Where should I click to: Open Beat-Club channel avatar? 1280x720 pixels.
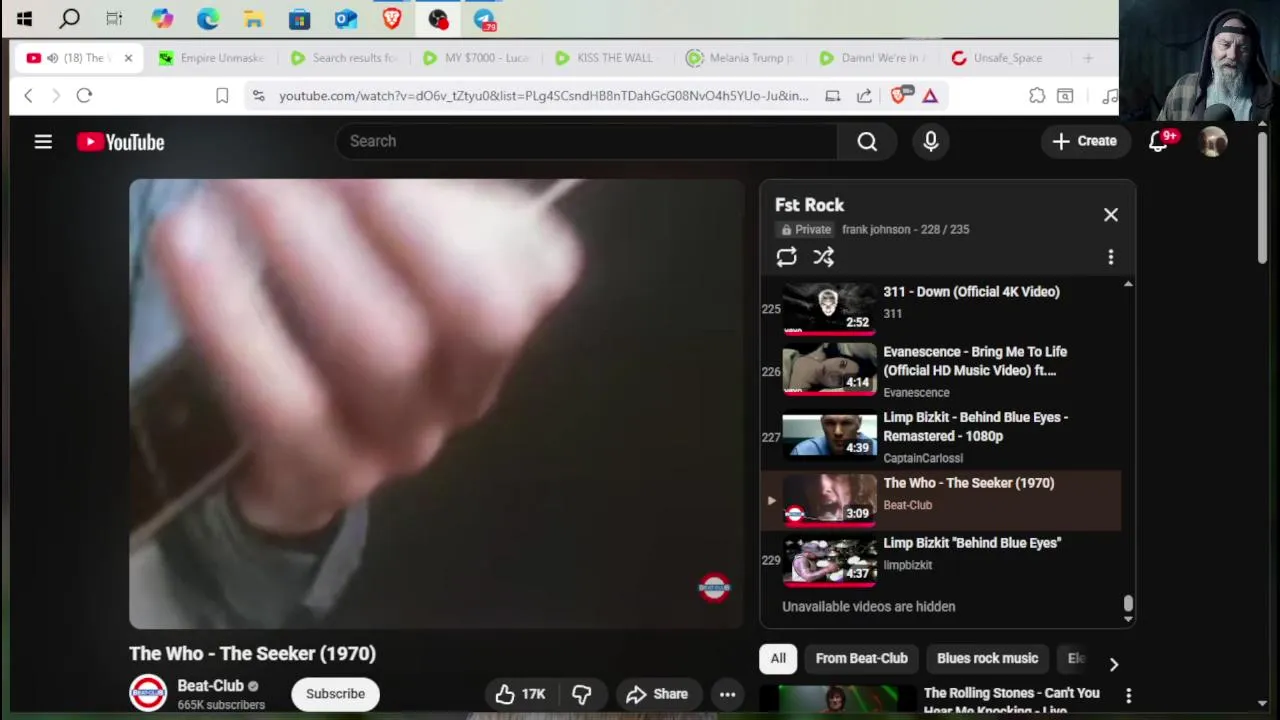pyautogui.click(x=148, y=693)
